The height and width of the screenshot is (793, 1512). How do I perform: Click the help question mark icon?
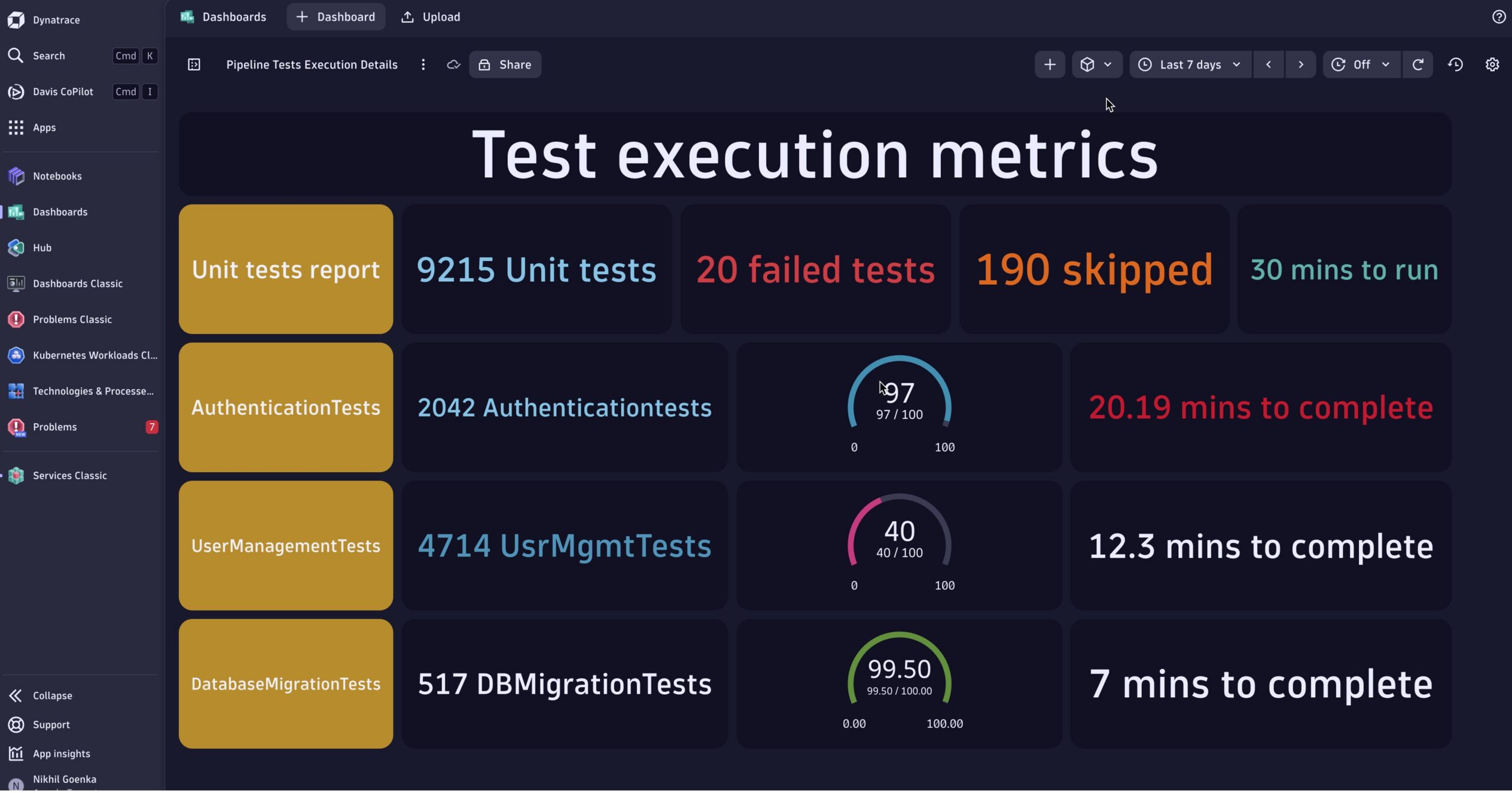(x=1498, y=17)
